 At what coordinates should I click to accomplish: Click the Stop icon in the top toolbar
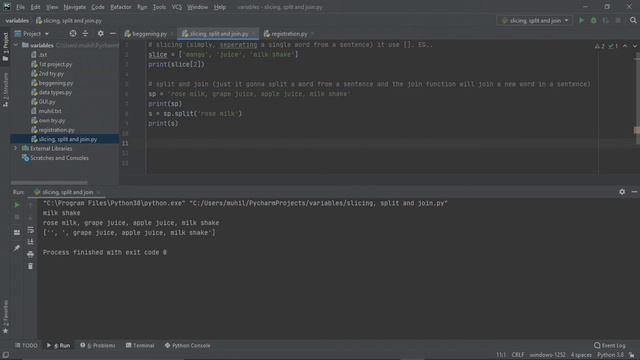(618, 20)
